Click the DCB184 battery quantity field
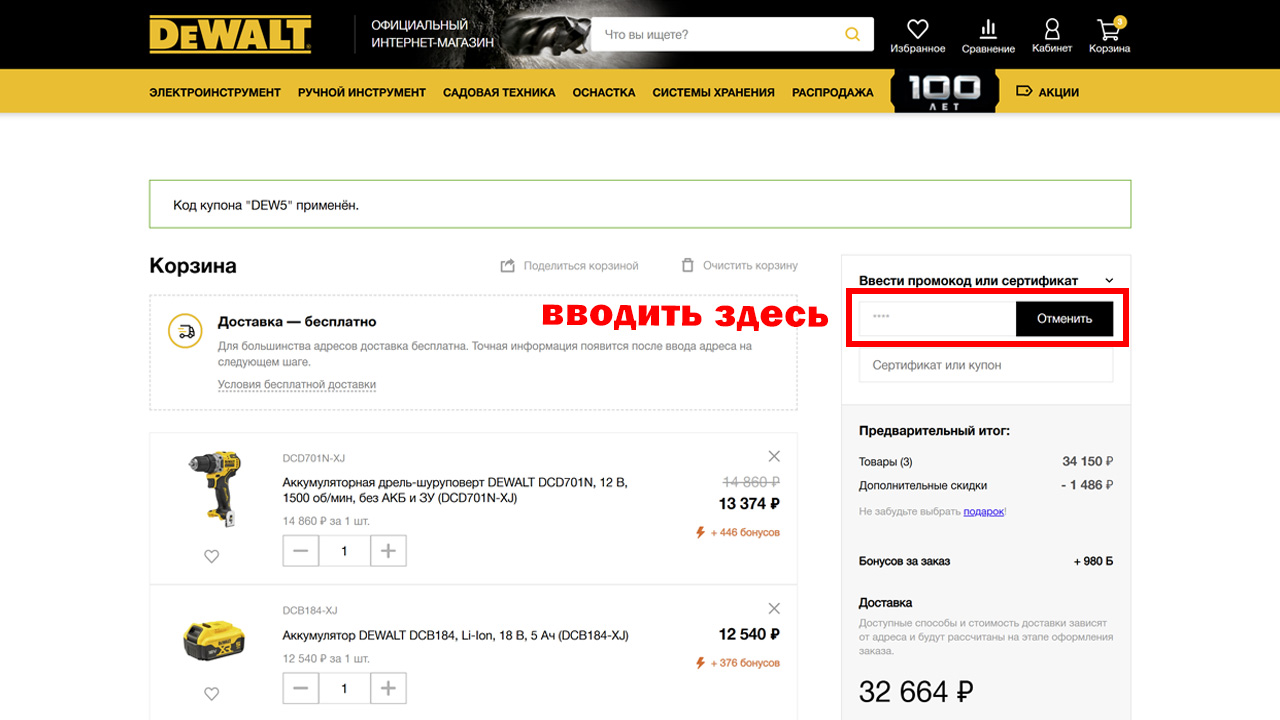Screen dimensions: 1280x720 345,688
